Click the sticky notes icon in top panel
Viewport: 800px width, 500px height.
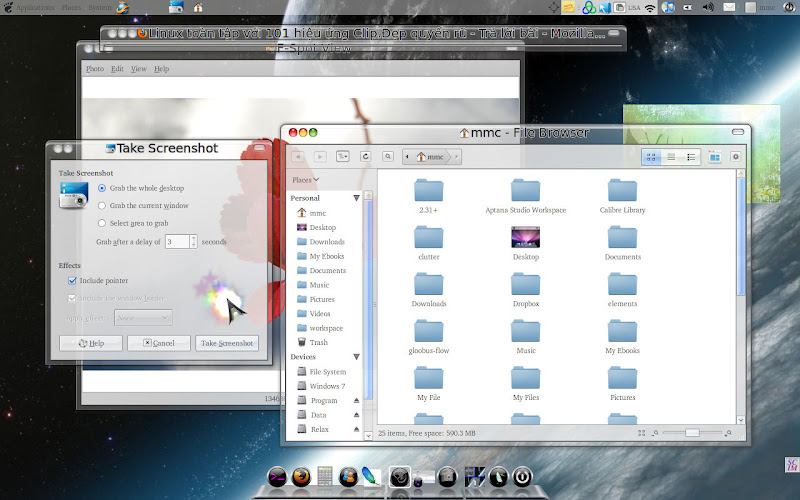pyautogui.click(x=568, y=7)
